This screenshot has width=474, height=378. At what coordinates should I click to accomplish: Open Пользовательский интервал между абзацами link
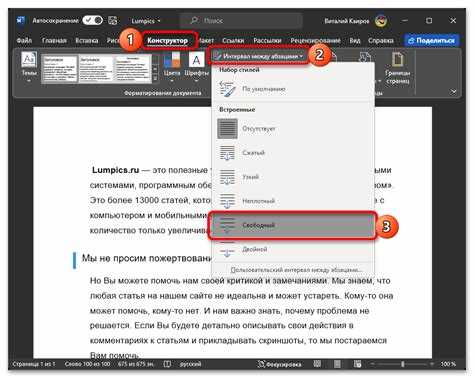click(x=296, y=270)
